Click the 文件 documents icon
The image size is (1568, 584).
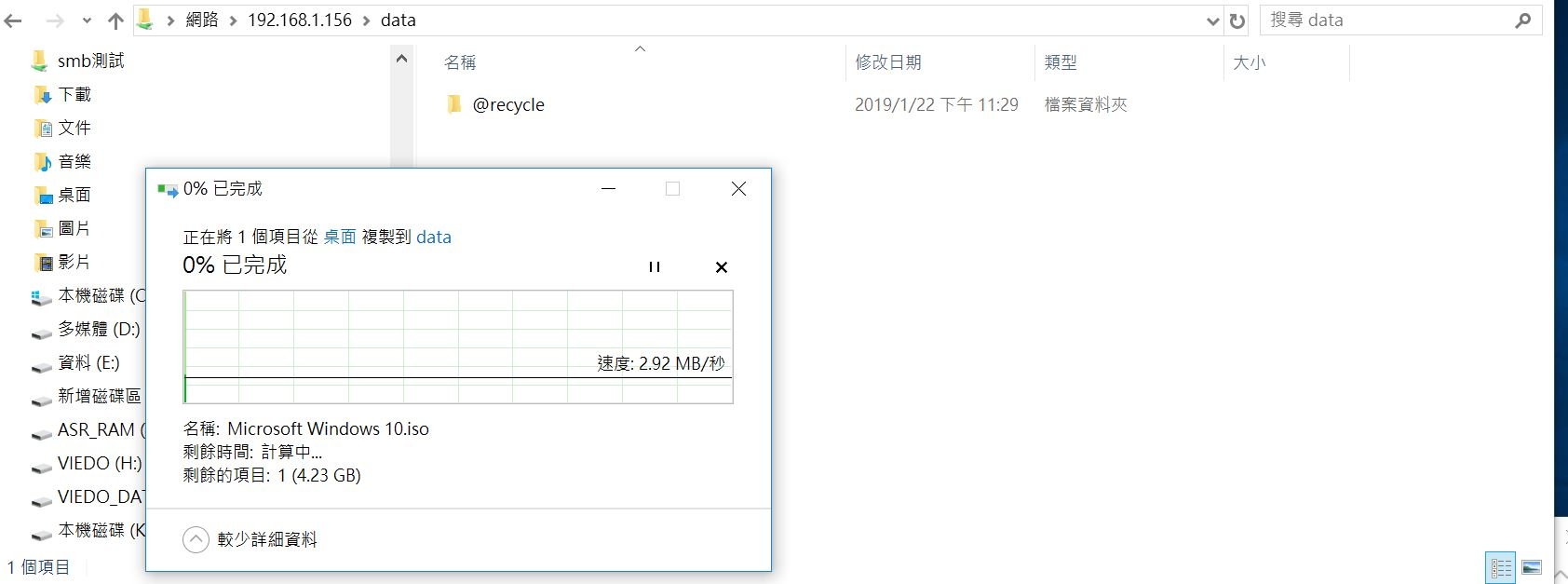pos(43,129)
